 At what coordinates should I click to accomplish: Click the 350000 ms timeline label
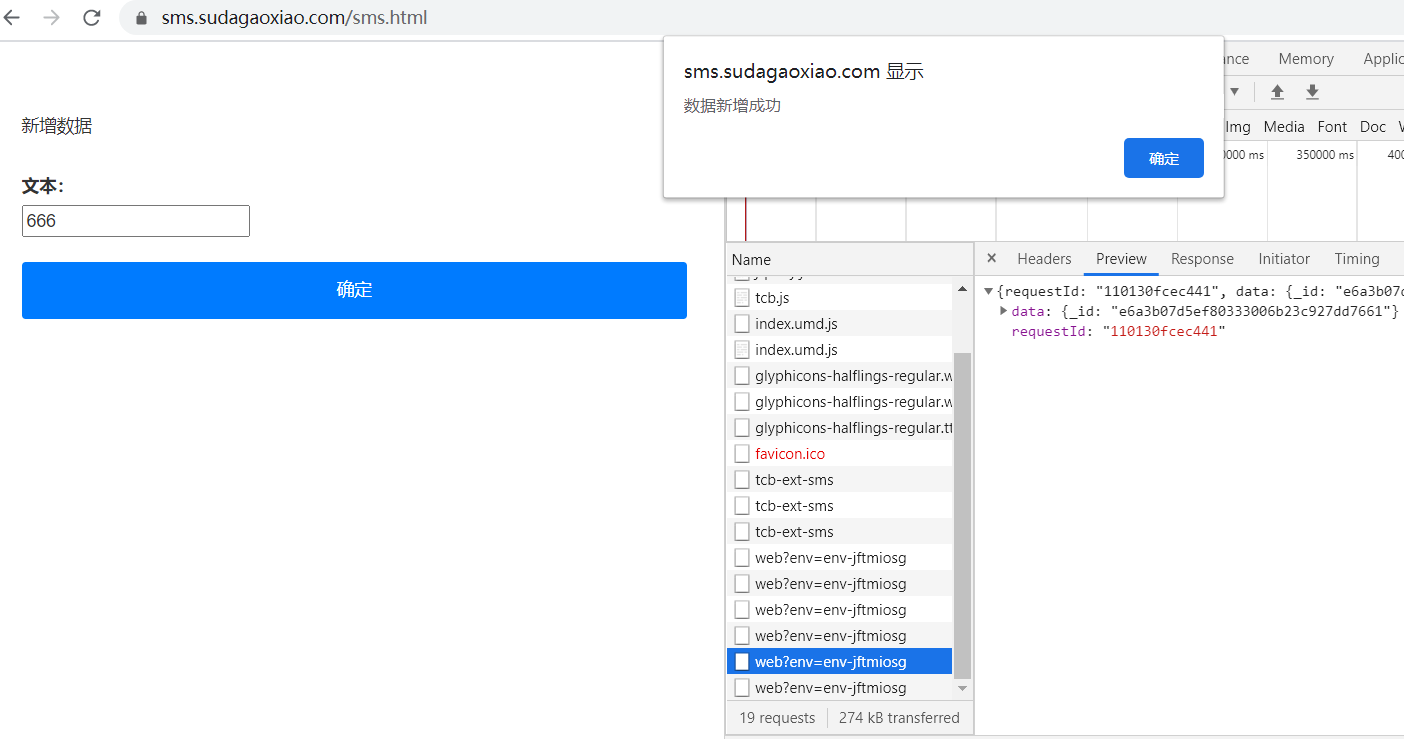(x=1324, y=155)
